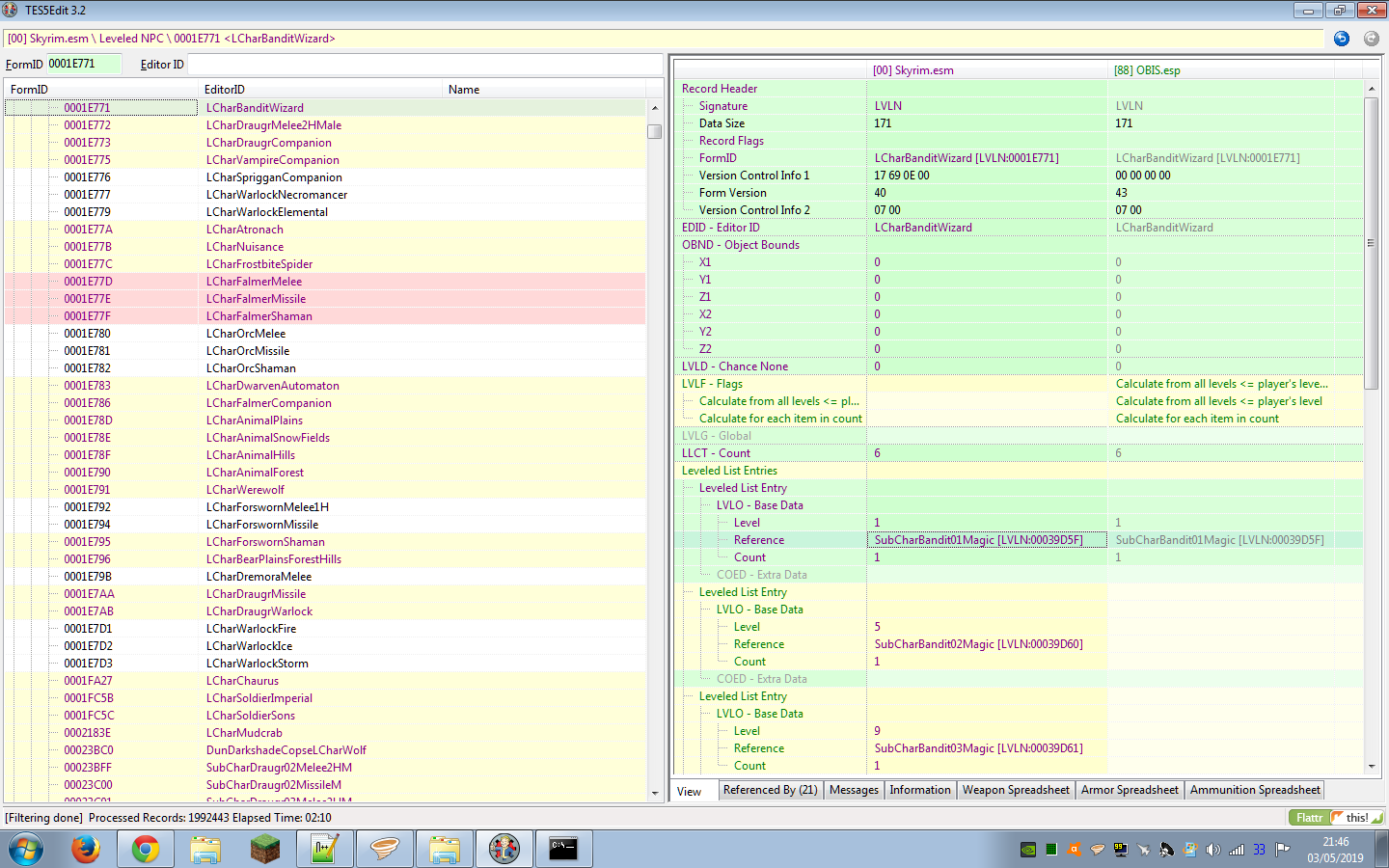
Task: Click the Editor ID filter input field
Action: tap(424, 65)
